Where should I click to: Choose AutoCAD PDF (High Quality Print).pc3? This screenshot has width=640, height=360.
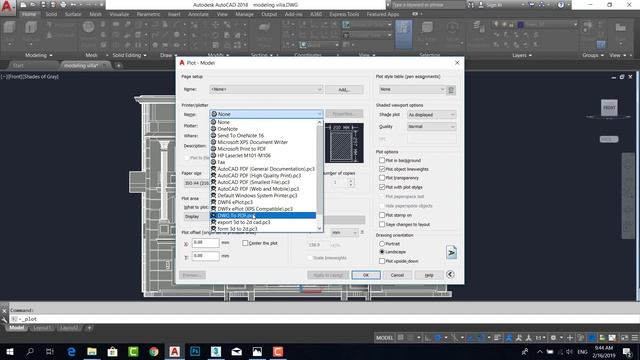point(263,176)
